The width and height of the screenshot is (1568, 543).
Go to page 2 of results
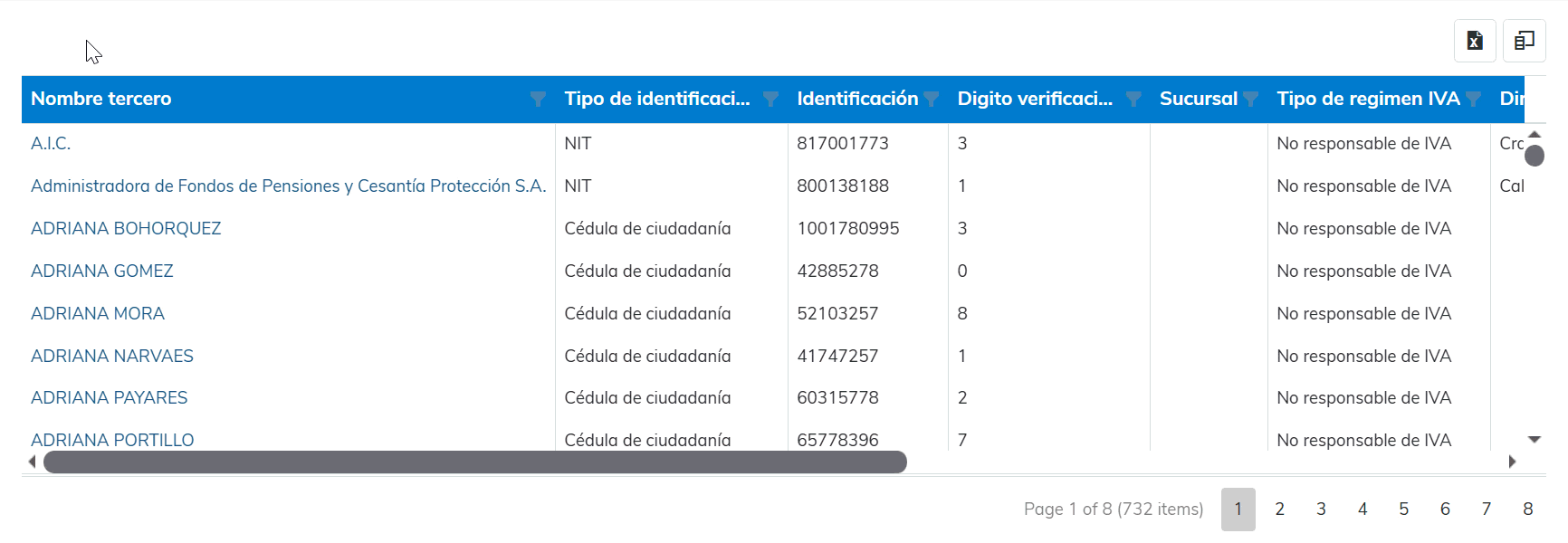1279,510
